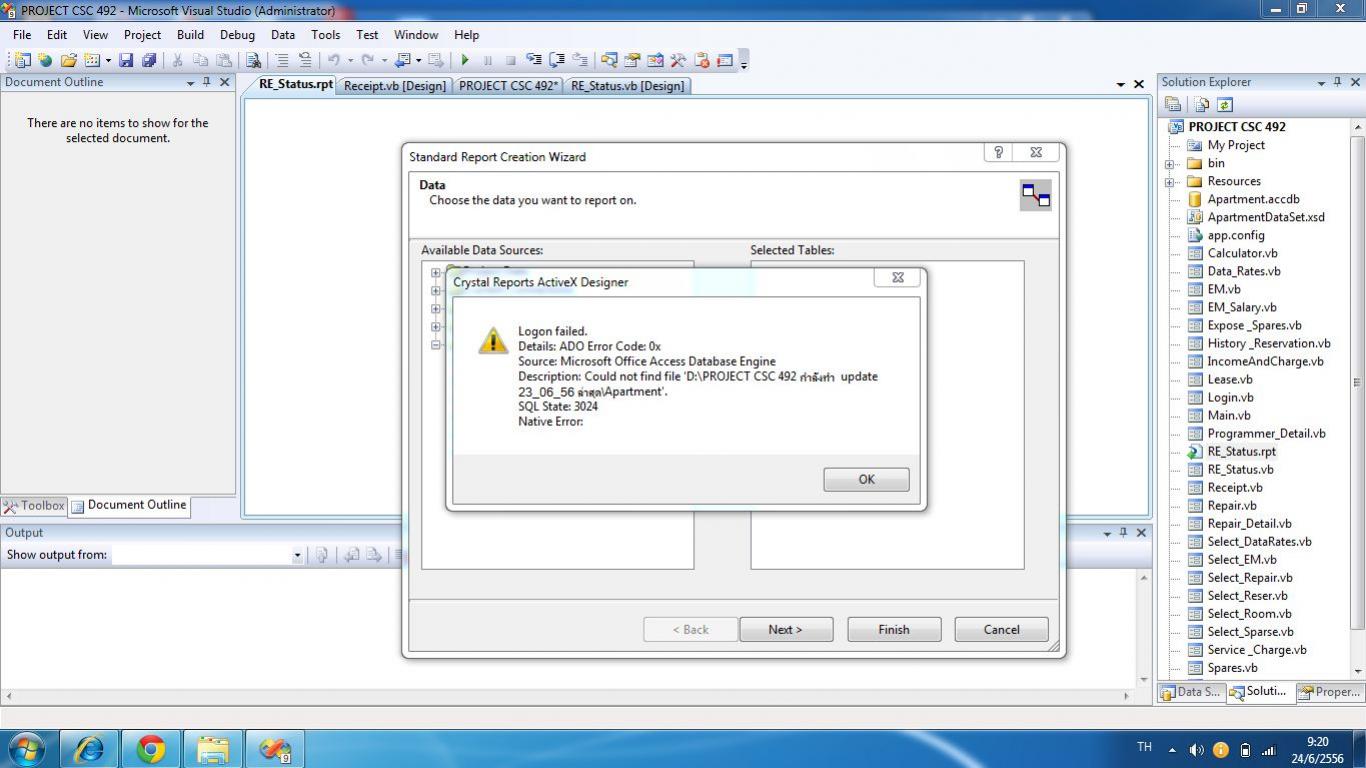Viewport: 1366px width, 768px height.
Task: Open the Tools menu
Action: point(325,34)
